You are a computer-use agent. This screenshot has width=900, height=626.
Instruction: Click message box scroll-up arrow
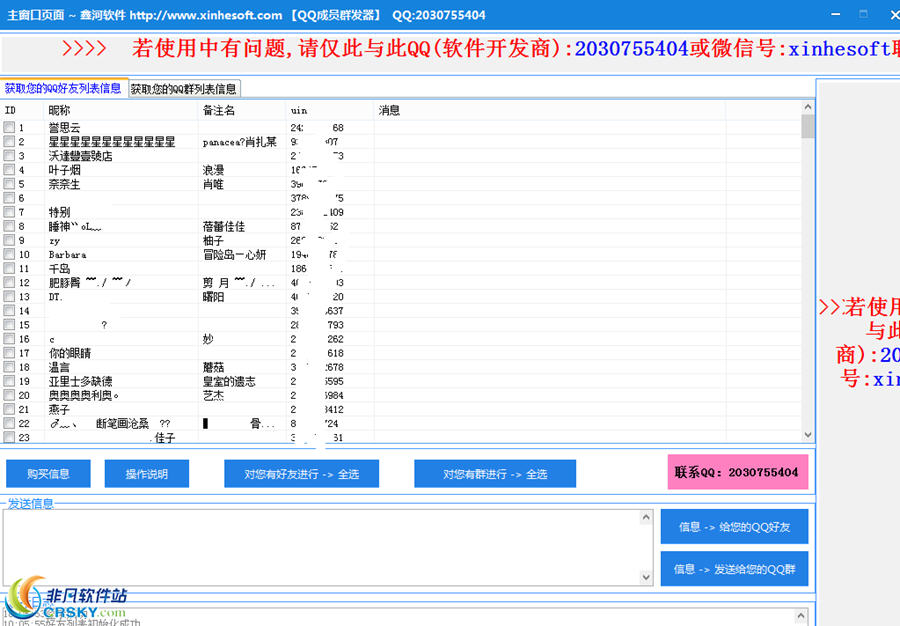point(646,518)
